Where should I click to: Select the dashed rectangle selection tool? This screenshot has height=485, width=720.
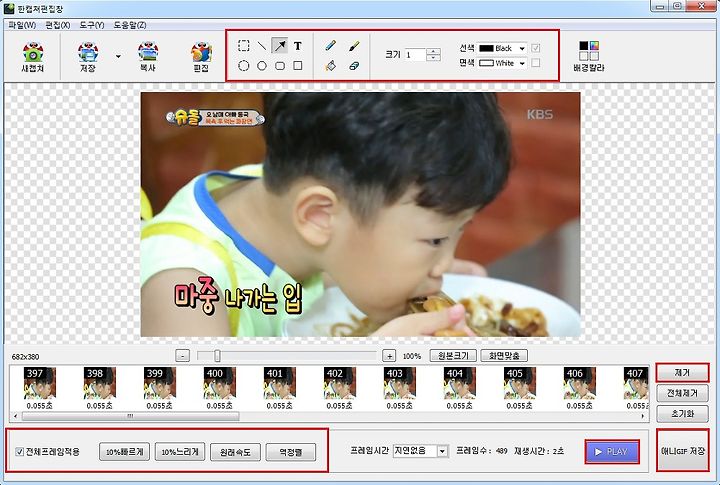coord(244,45)
